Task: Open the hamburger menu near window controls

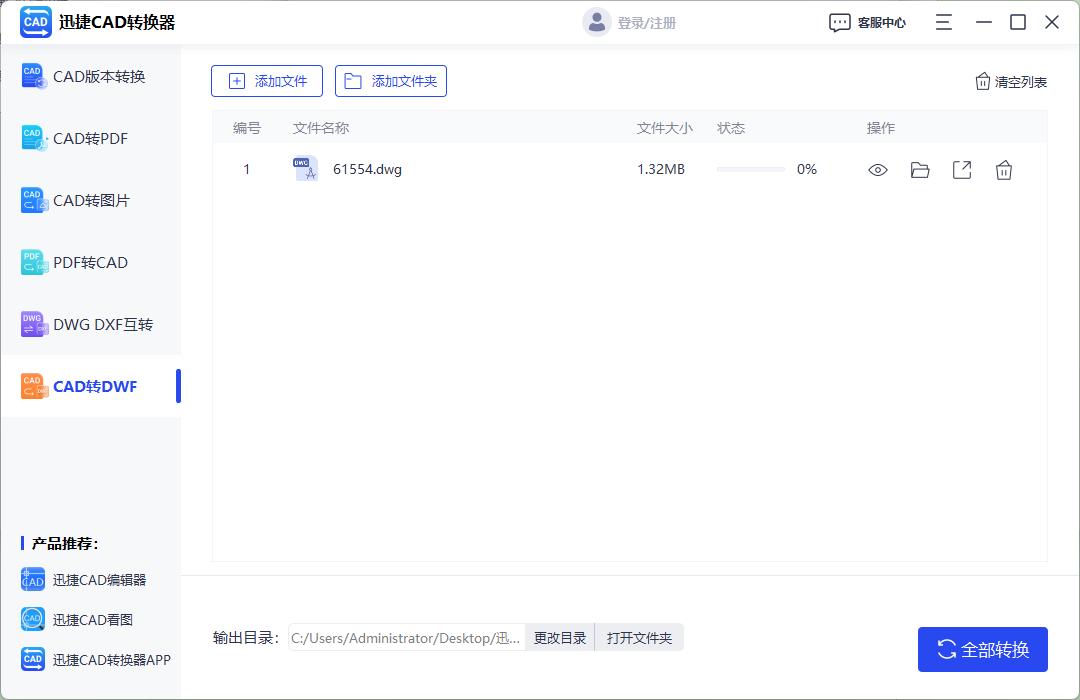Action: click(943, 21)
